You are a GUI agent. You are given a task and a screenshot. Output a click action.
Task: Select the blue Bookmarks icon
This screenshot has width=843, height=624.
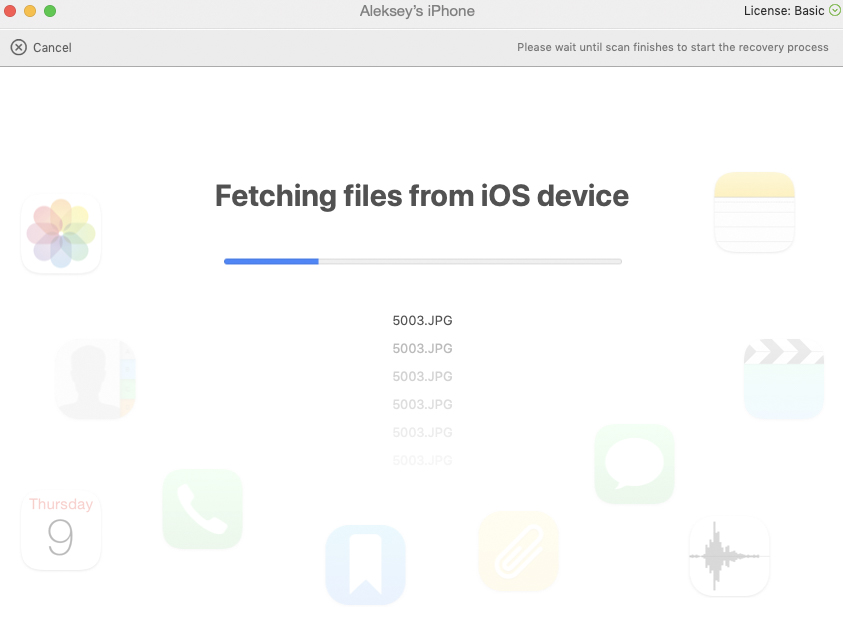click(x=365, y=565)
